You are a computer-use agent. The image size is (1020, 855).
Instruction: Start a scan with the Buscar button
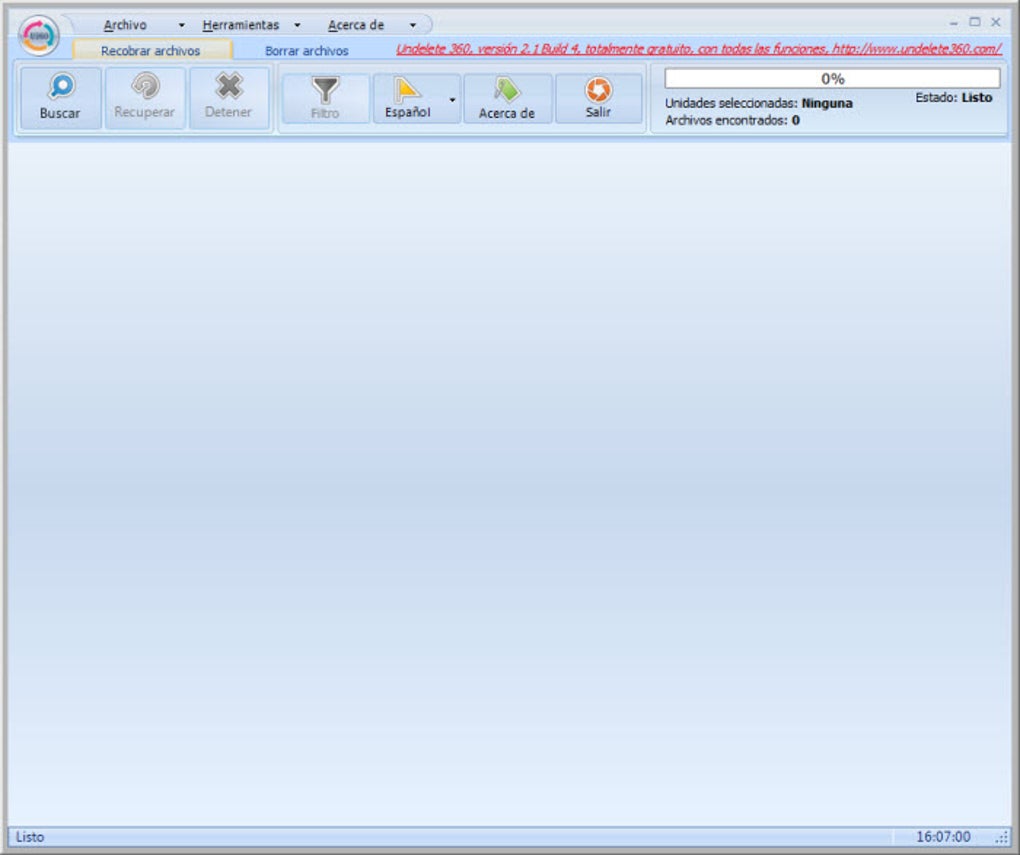[60, 98]
